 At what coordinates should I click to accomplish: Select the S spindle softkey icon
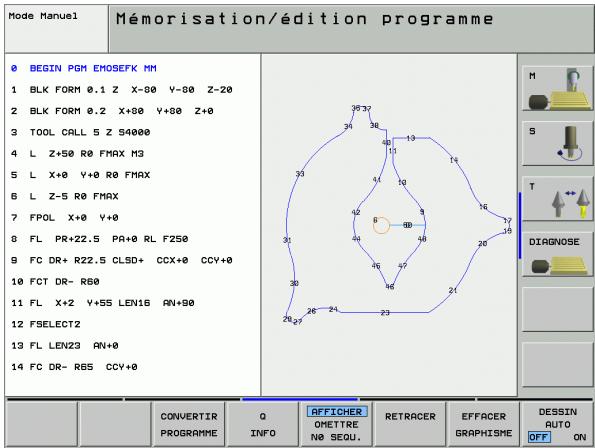(x=557, y=143)
